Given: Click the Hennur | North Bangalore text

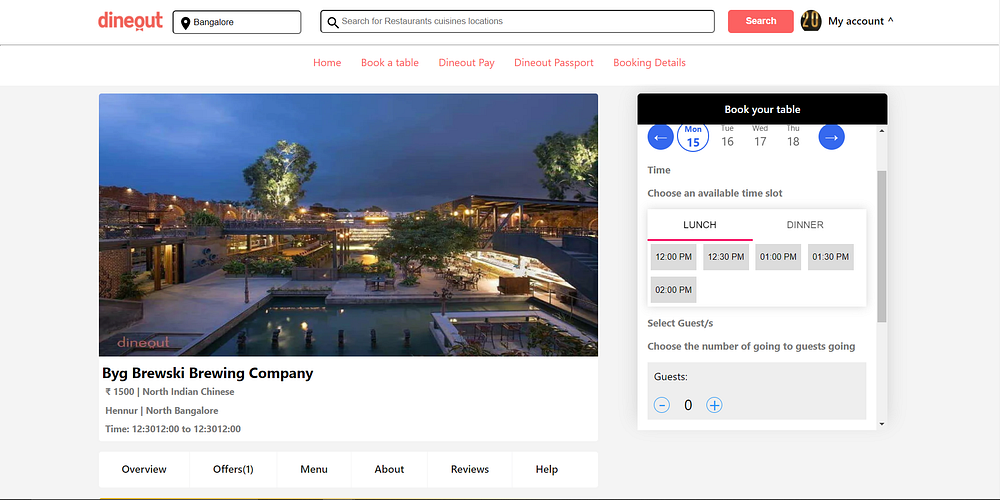Looking at the screenshot, I should (x=162, y=411).
